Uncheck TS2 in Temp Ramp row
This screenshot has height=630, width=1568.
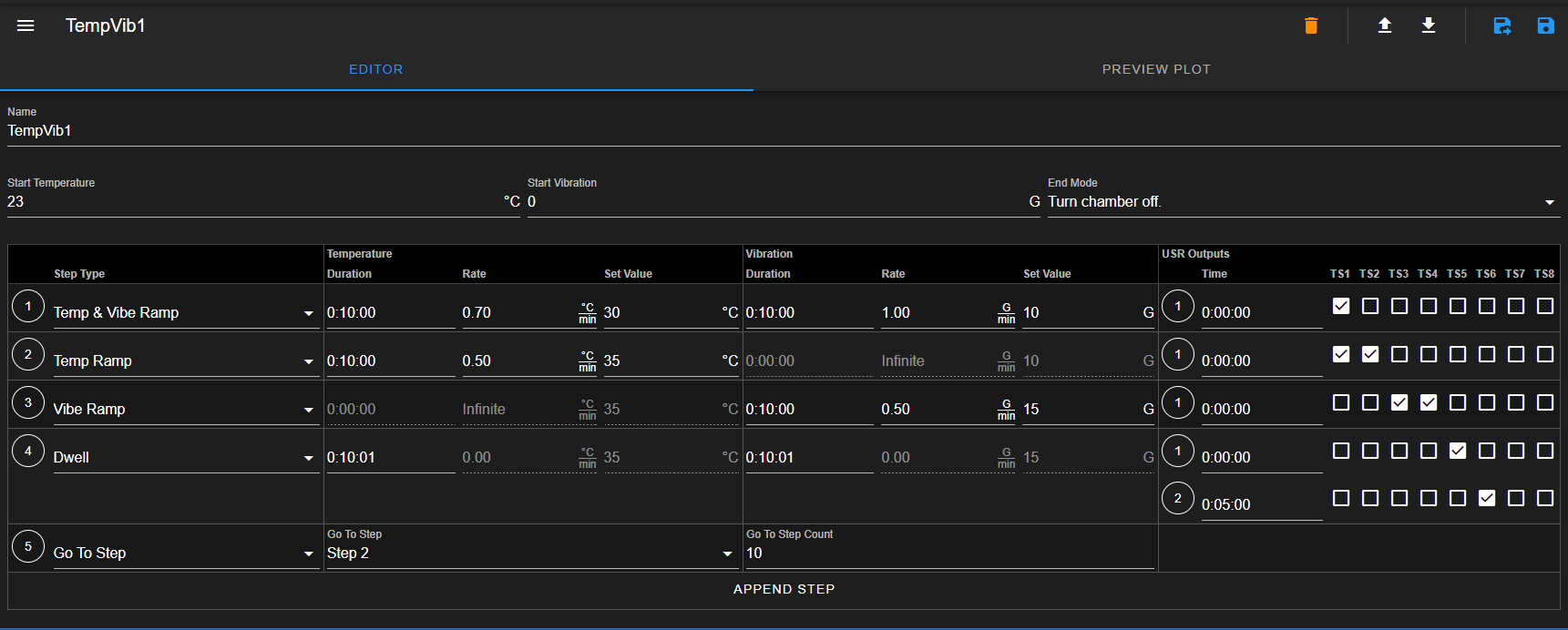coord(1370,354)
